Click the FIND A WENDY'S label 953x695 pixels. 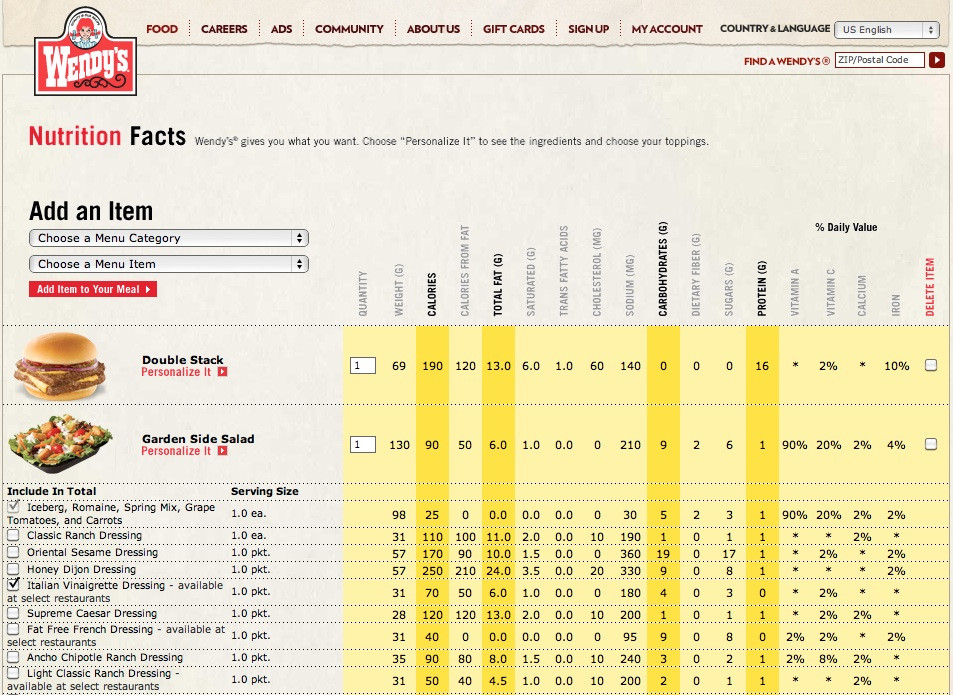787,61
